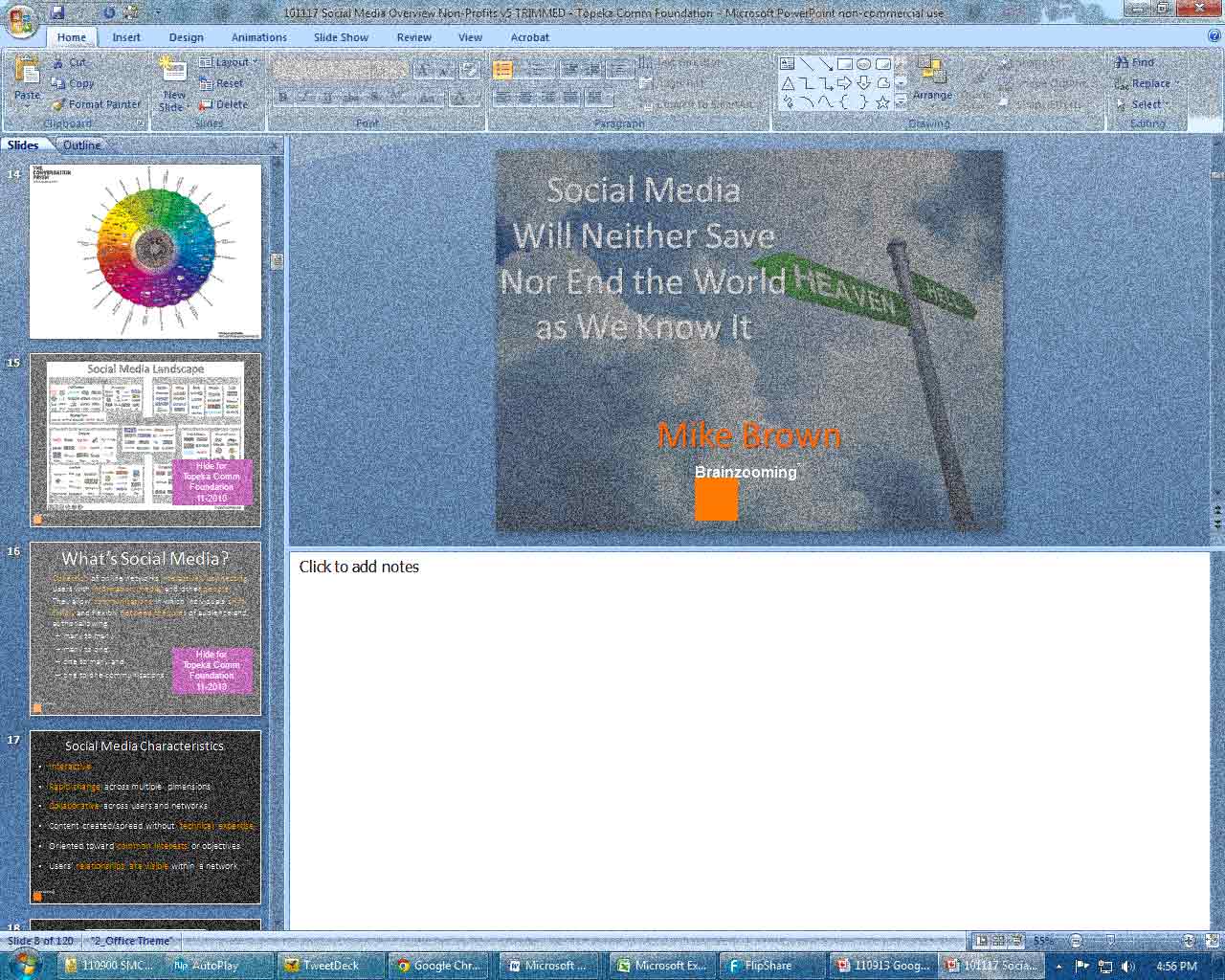Open the Arrange dropdown
Viewport: 1225px width, 980px height.
pyautogui.click(x=931, y=79)
